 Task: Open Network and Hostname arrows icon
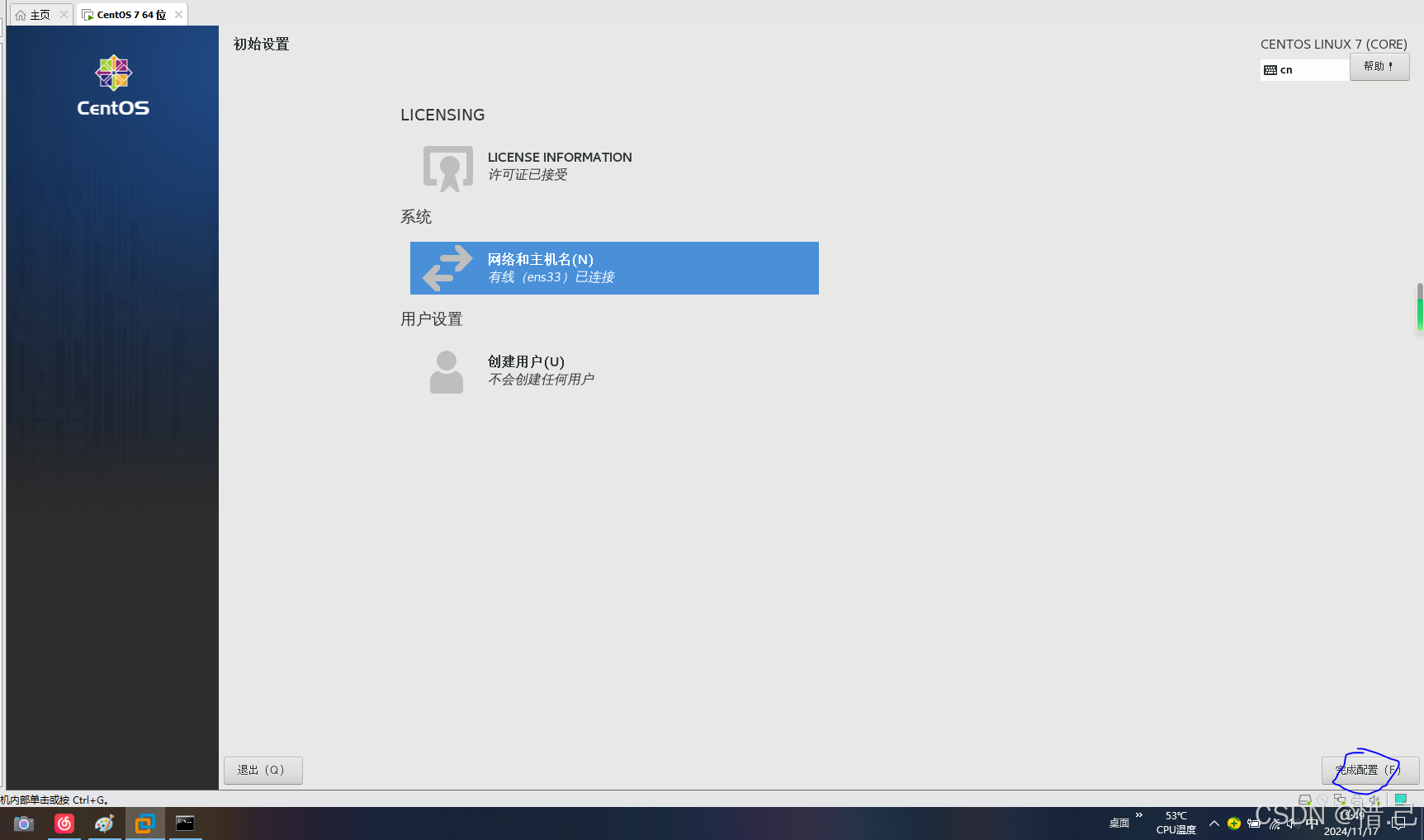(447, 268)
